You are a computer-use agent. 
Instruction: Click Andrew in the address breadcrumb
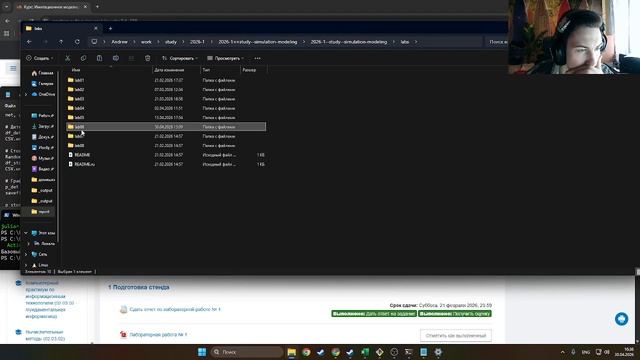point(120,42)
